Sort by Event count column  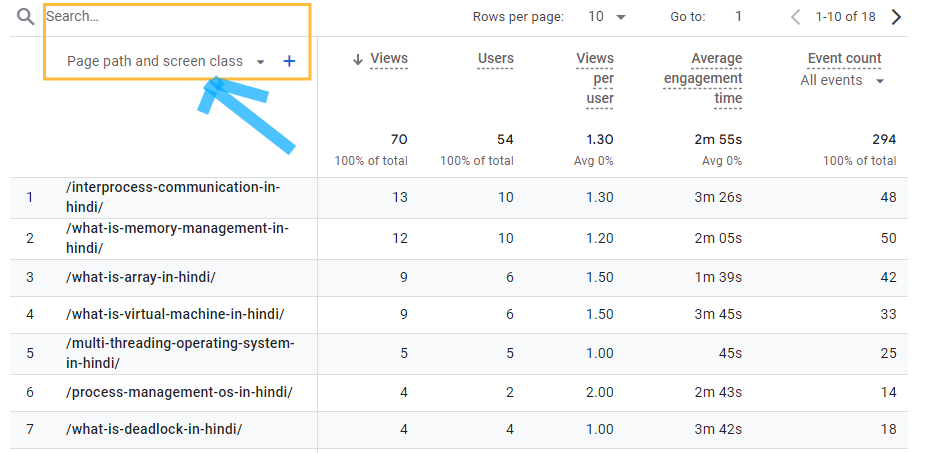point(844,59)
